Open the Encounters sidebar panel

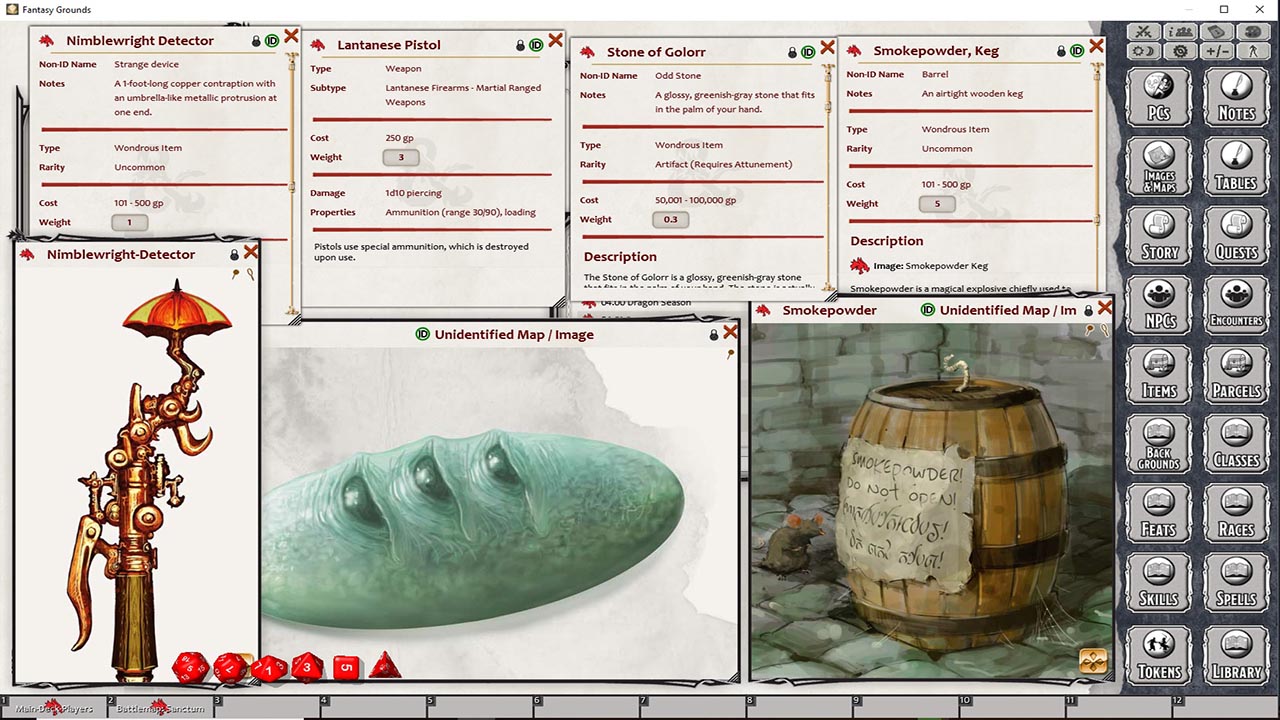[1236, 305]
